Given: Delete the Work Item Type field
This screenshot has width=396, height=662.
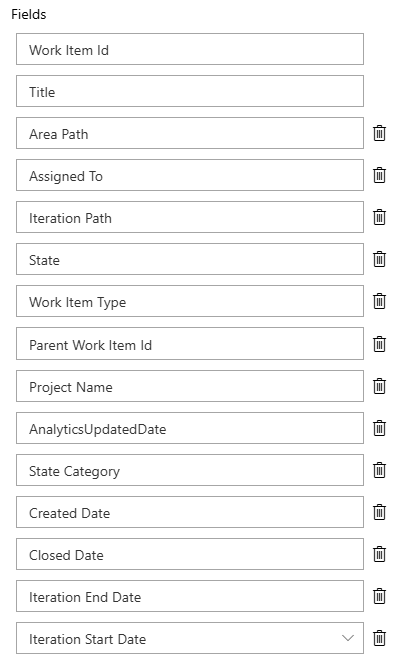Looking at the screenshot, I should click(379, 301).
